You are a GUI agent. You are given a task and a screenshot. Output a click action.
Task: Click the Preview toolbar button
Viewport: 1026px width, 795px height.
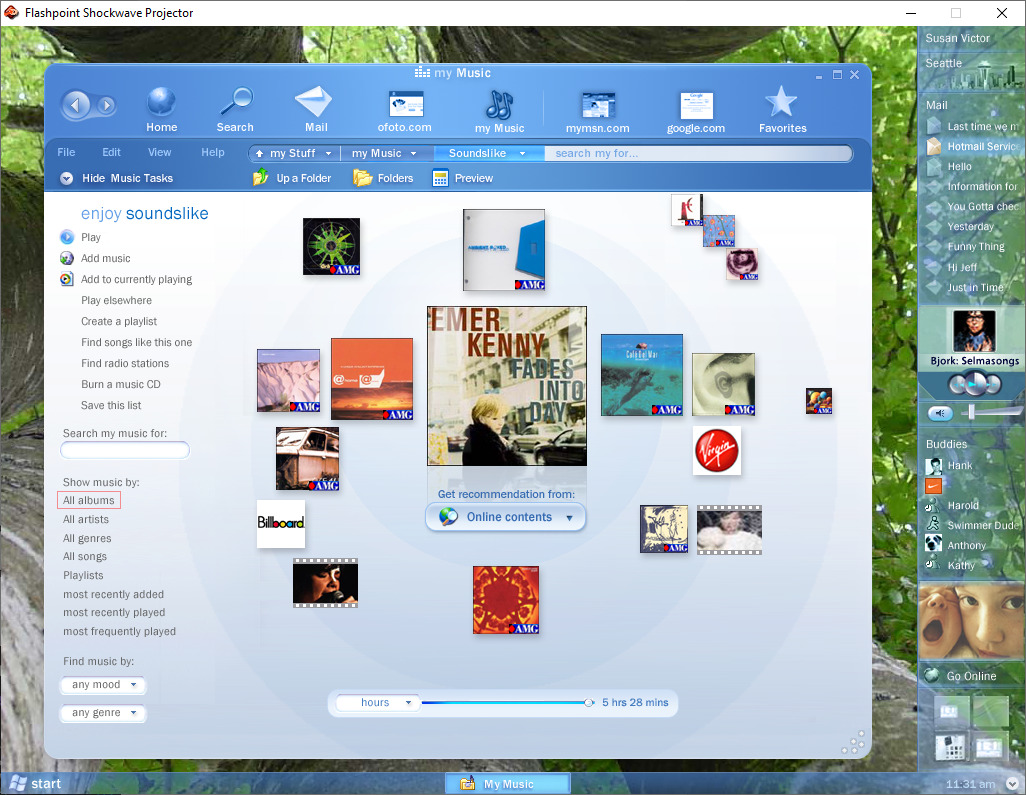[x=463, y=178]
